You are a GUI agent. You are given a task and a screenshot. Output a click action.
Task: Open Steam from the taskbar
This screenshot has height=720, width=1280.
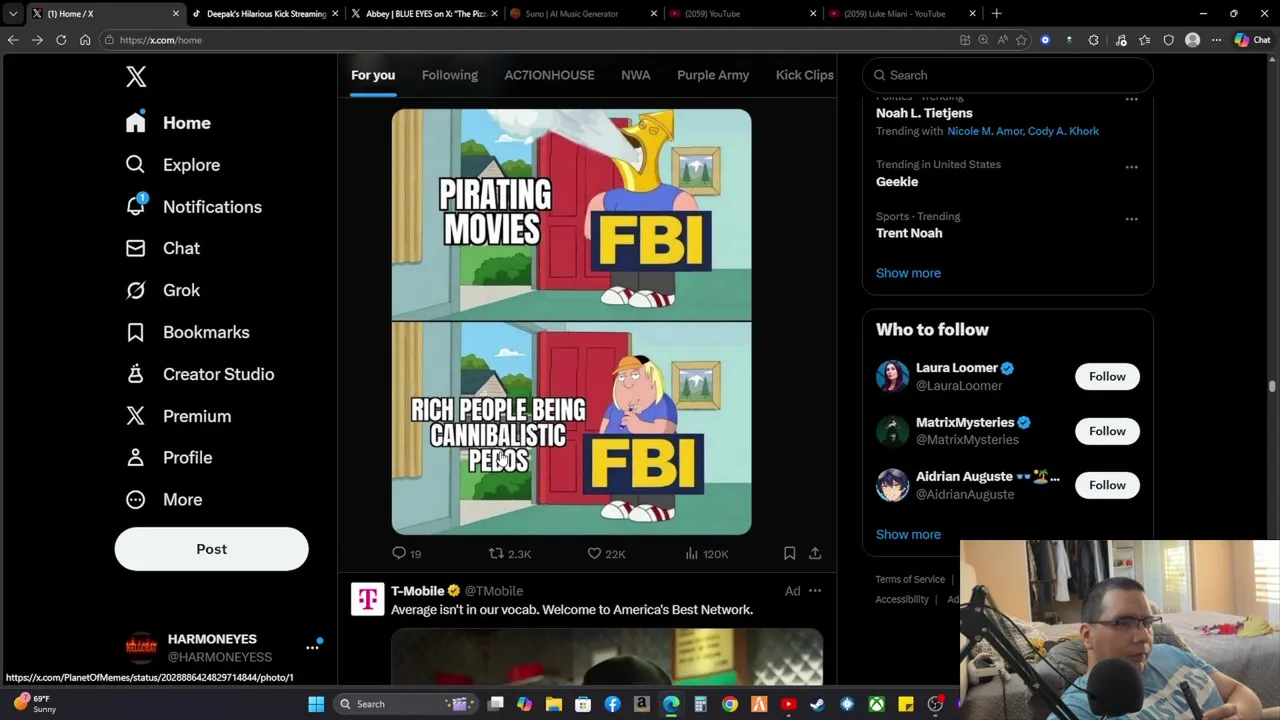coord(817,704)
